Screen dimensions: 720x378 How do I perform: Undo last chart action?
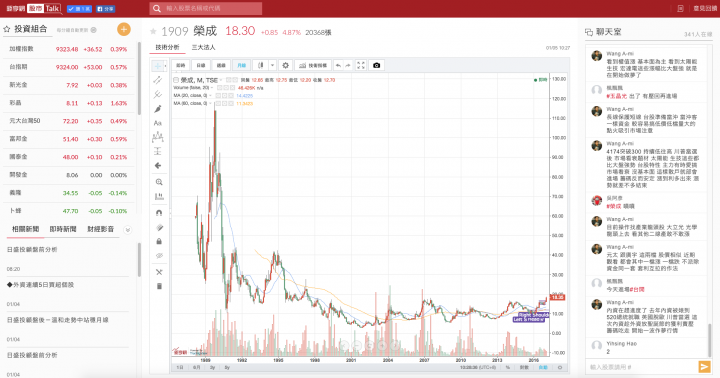click(x=338, y=65)
